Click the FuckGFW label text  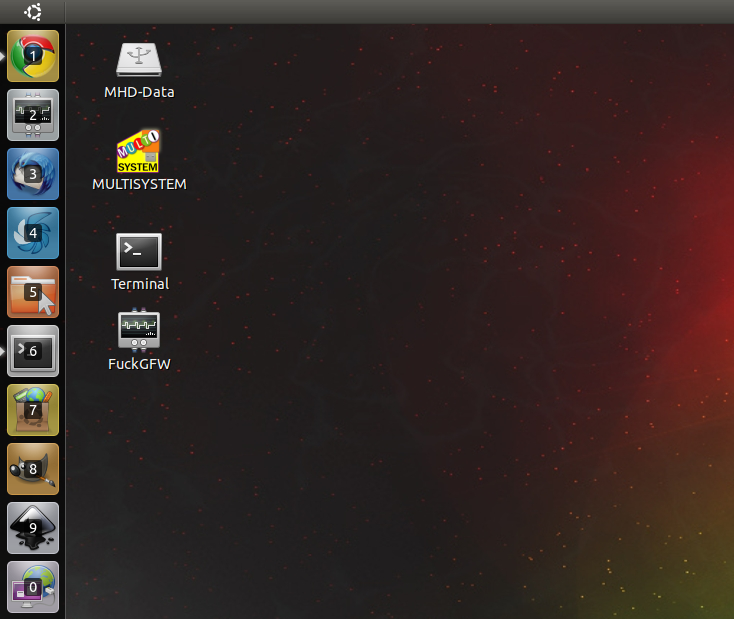(139, 364)
